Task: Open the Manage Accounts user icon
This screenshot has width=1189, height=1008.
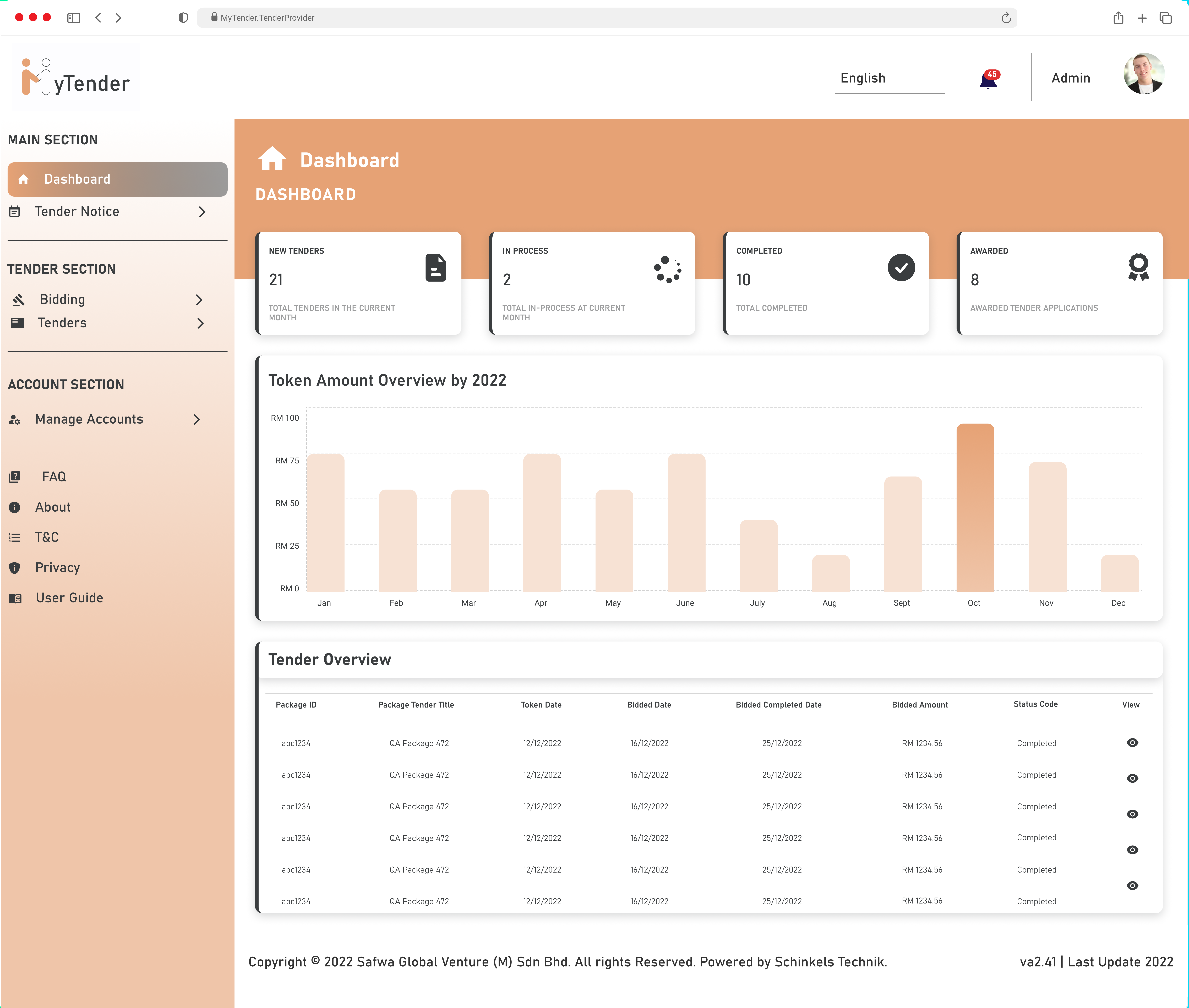Action: point(14,419)
